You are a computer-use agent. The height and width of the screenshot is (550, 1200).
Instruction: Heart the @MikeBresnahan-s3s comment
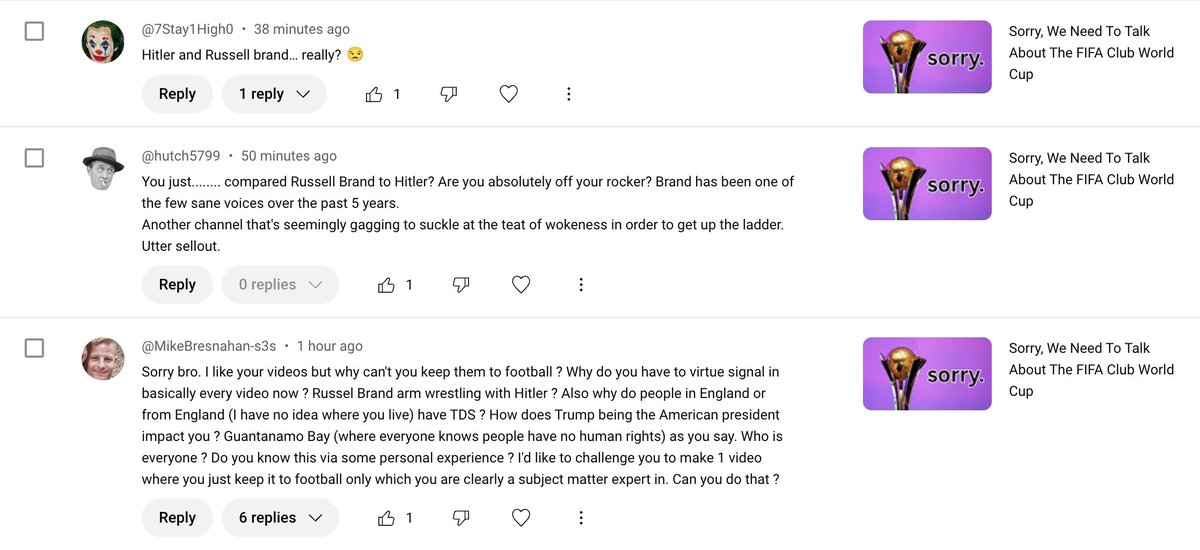coord(521,518)
